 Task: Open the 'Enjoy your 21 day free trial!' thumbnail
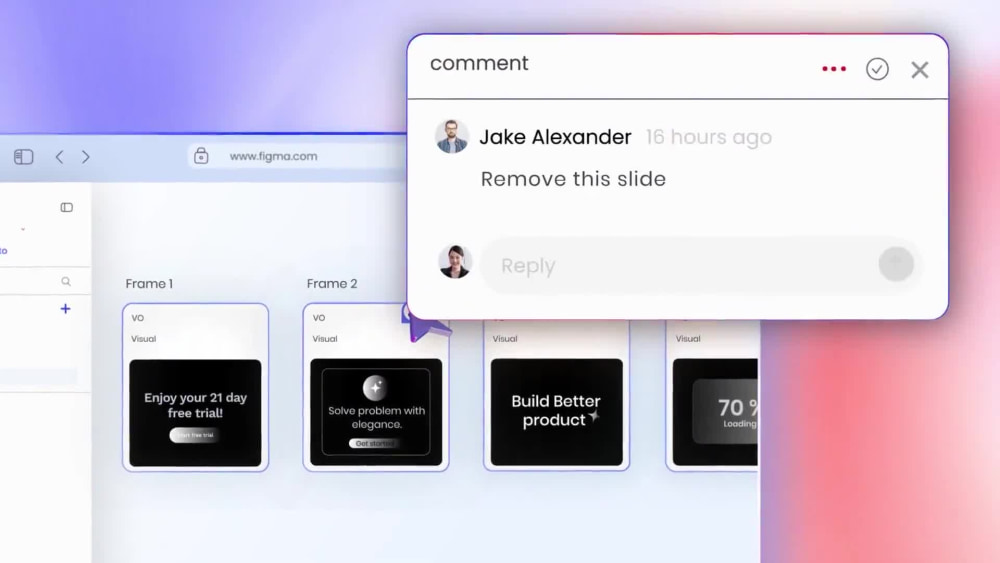point(195,413)
